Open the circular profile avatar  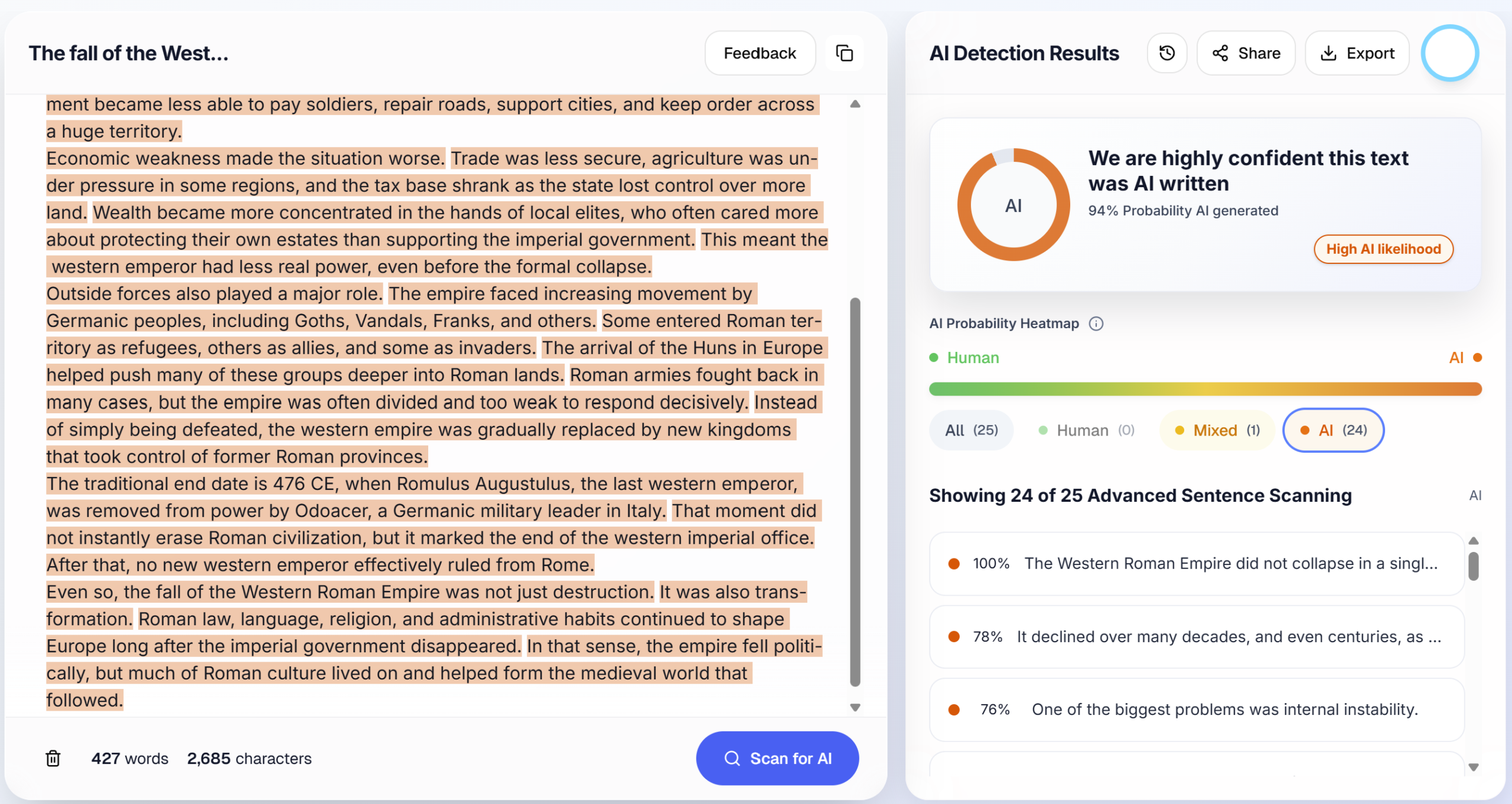click(x=1450, y=53)
